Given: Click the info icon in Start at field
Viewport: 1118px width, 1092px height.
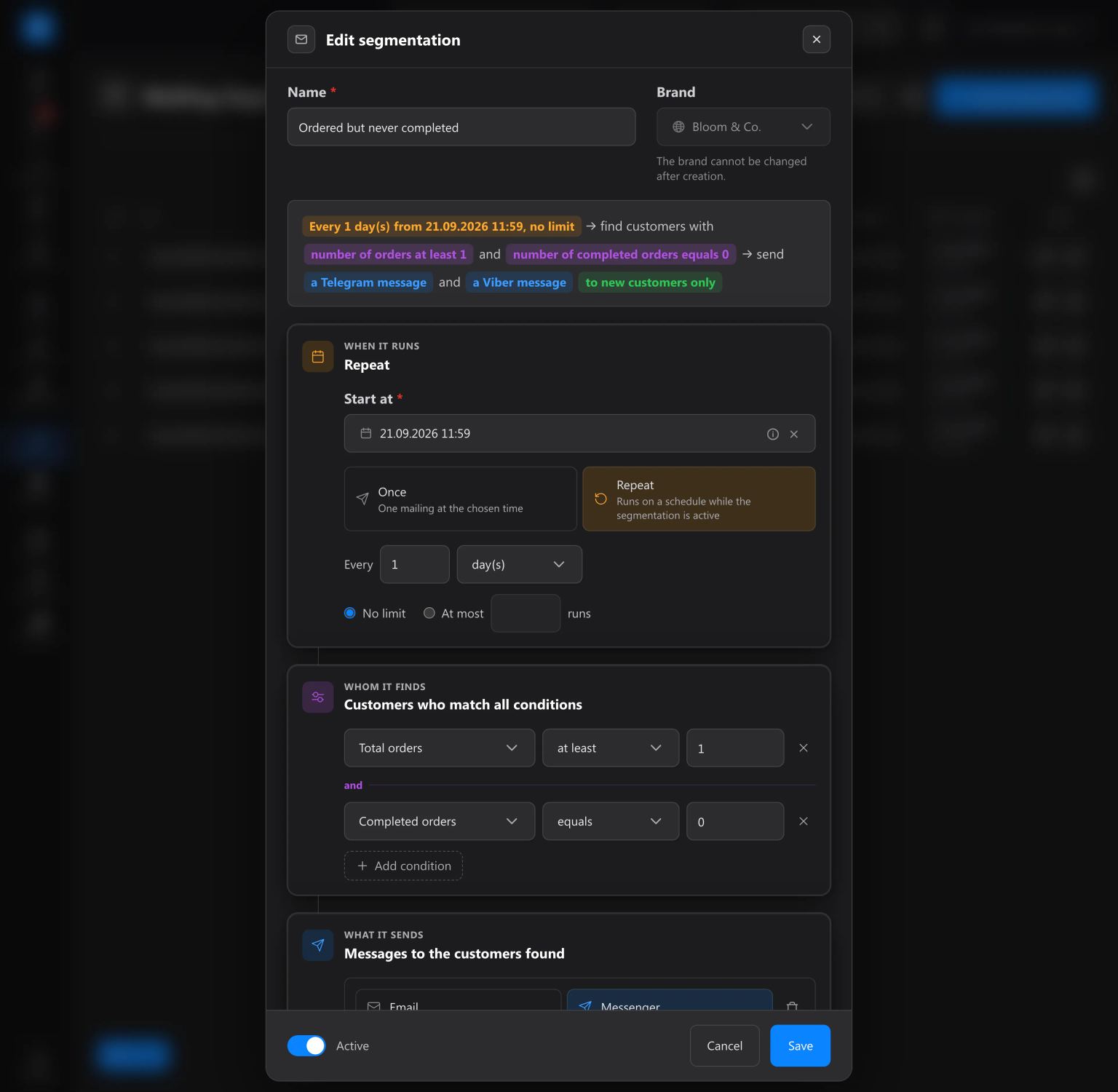Looking at the screenshot, I should coord(773,434).
